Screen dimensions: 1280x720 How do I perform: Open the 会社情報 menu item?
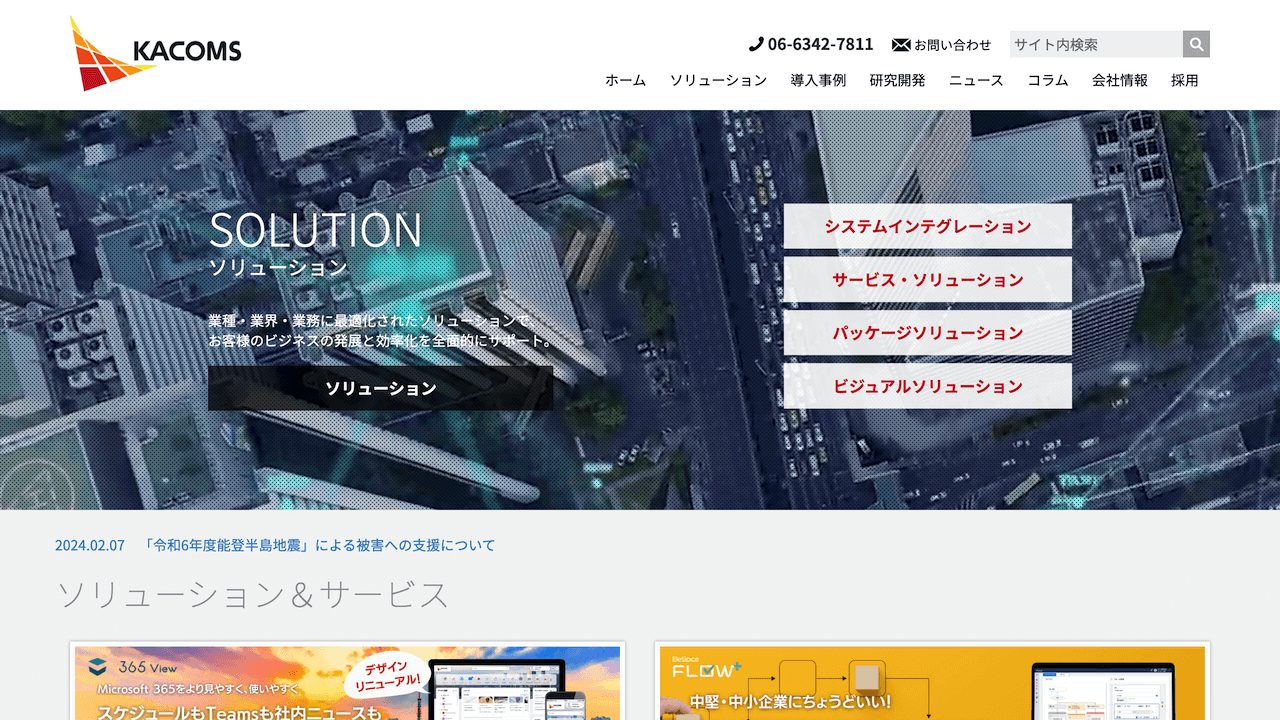click(1118, 80)
